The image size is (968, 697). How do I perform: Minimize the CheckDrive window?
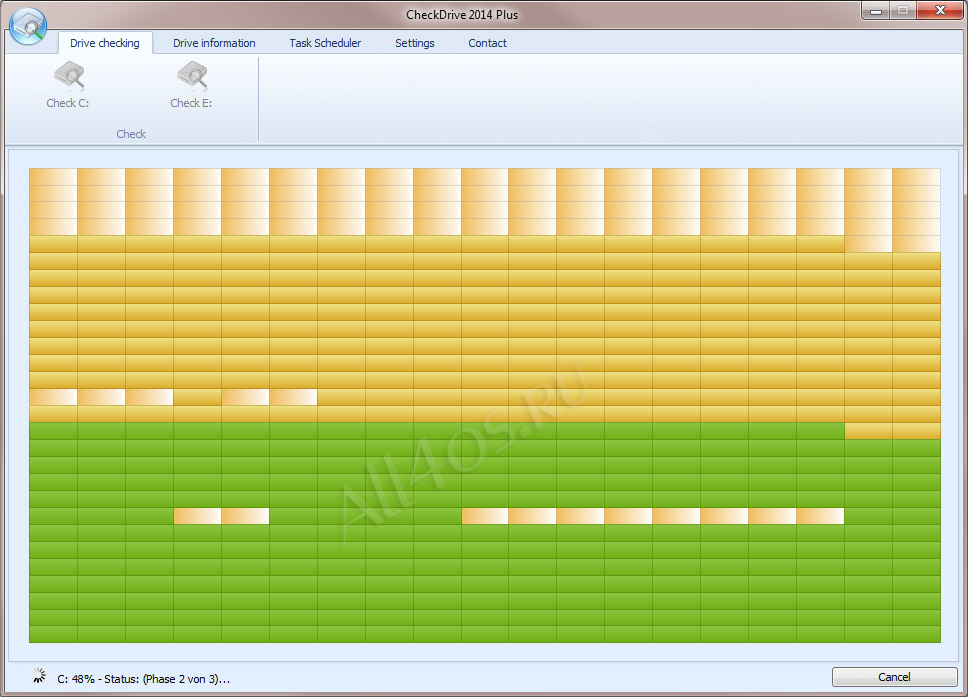coord(876,10)
